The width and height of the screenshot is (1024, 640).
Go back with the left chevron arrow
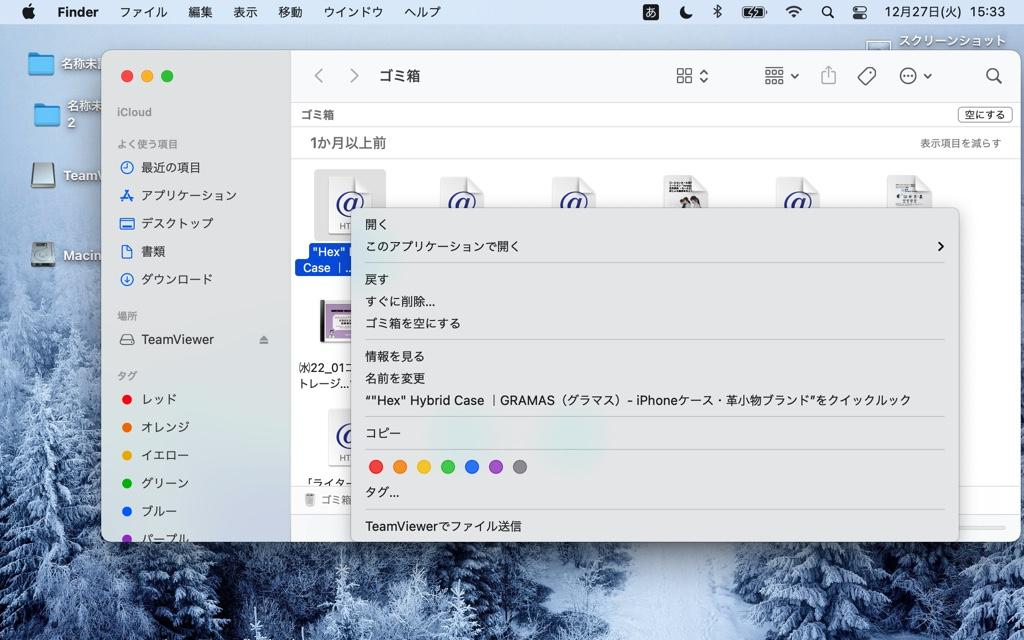point(319,76)
